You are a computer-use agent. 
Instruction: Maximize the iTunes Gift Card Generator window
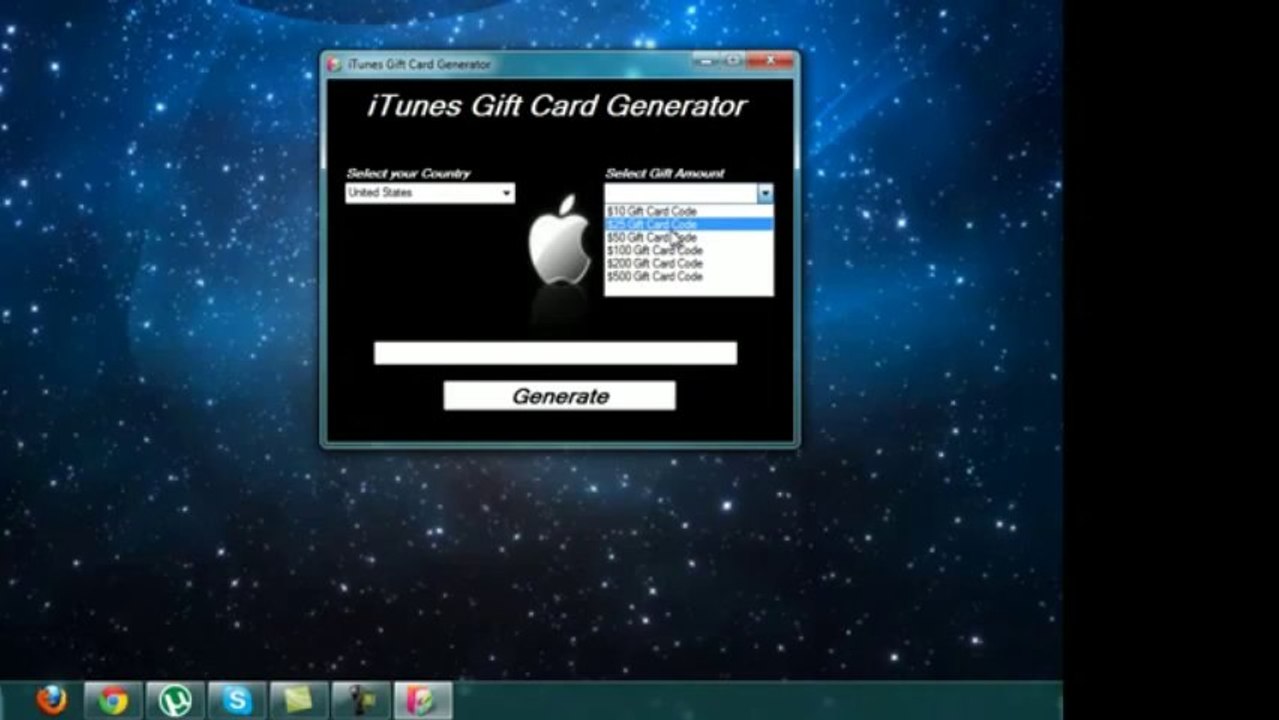(x=732, y=61)
